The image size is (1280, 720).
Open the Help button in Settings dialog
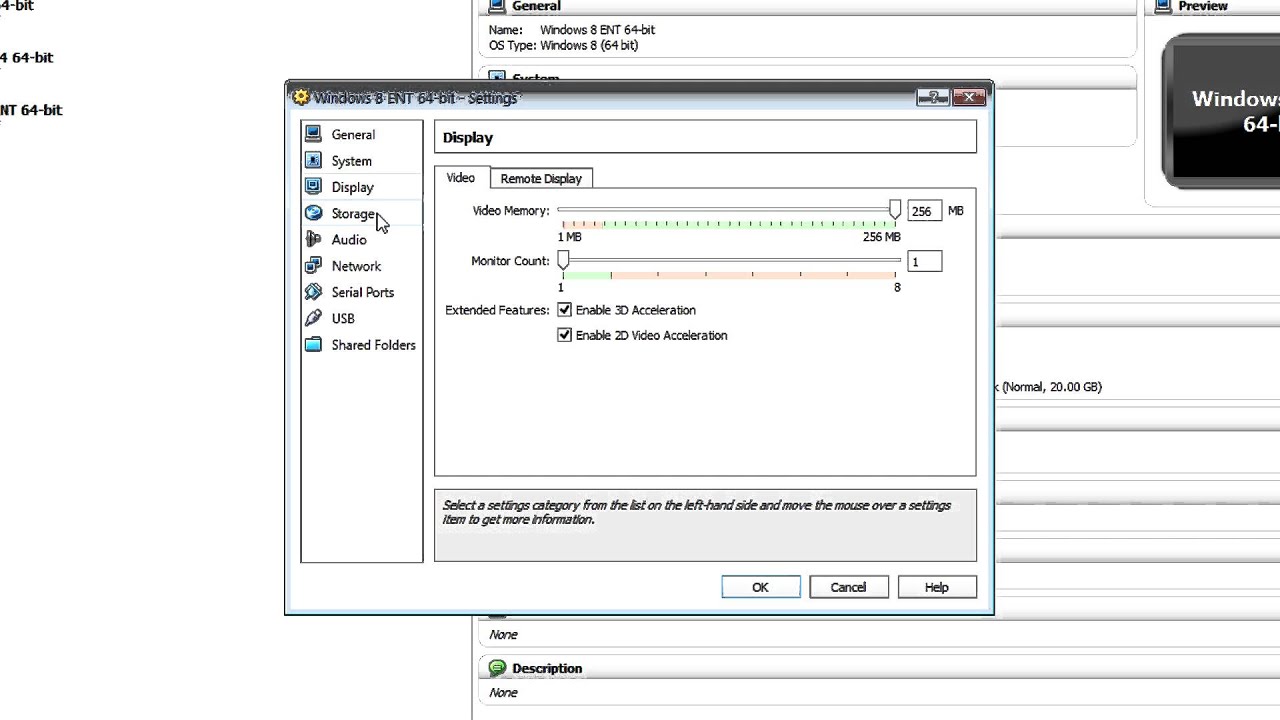(937, 587)
